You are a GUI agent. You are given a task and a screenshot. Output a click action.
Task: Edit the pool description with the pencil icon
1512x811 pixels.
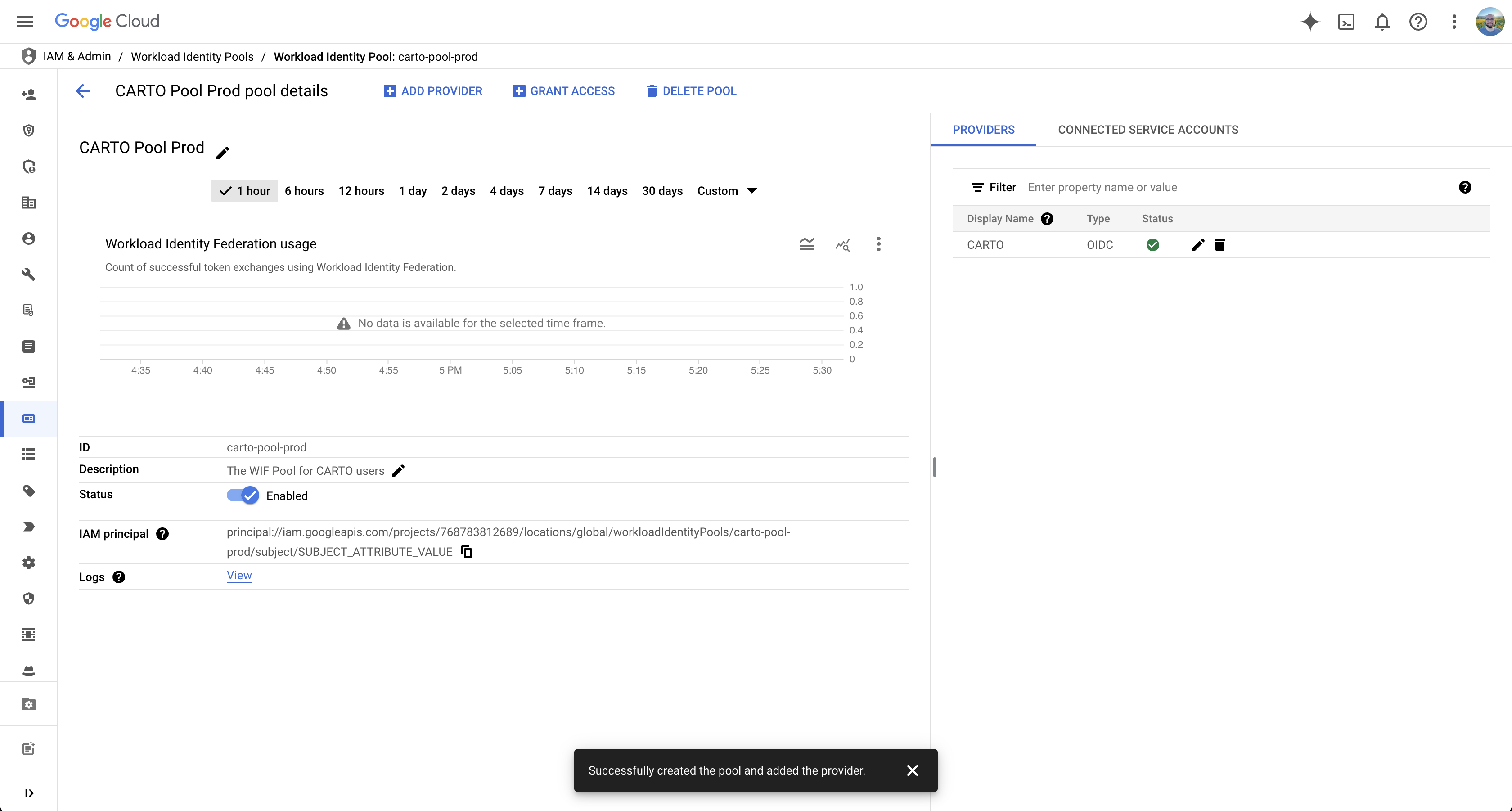click(x=399, y=471)
